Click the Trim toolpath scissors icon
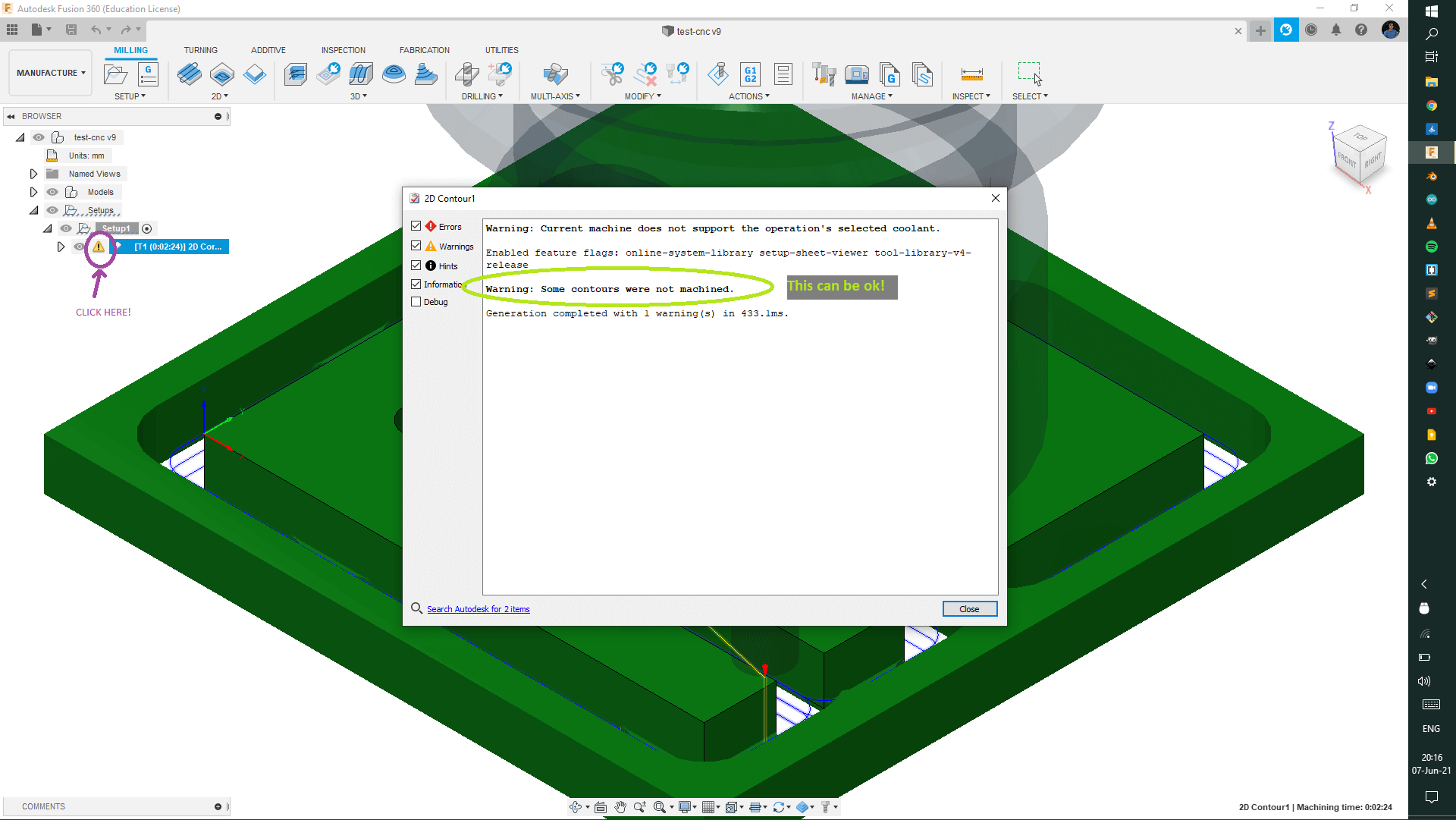 click(613, 74)
